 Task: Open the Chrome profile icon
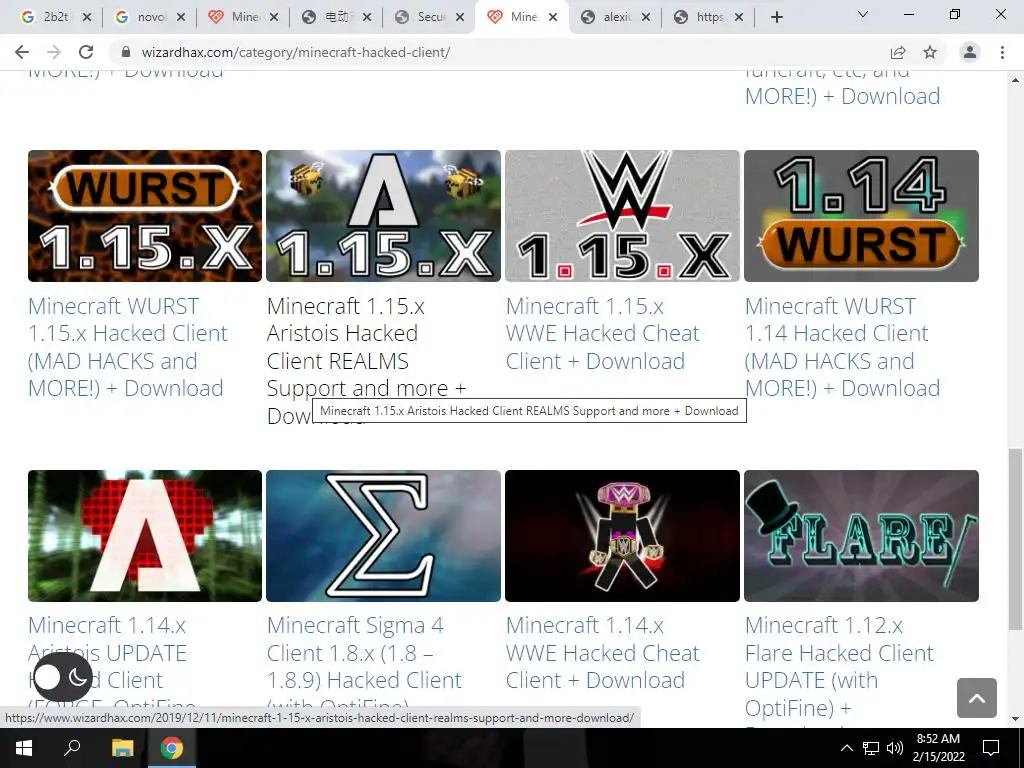coord(970,52)
